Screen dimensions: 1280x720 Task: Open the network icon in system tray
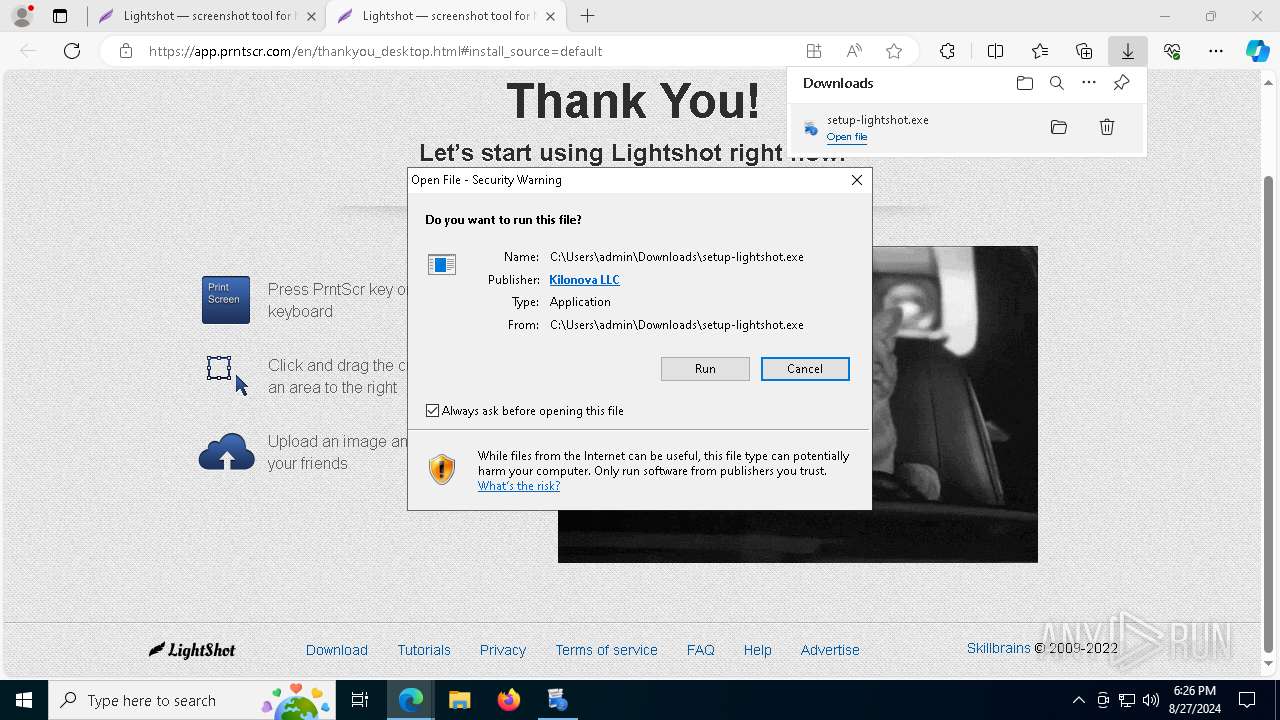click(x=1127, y=701)
